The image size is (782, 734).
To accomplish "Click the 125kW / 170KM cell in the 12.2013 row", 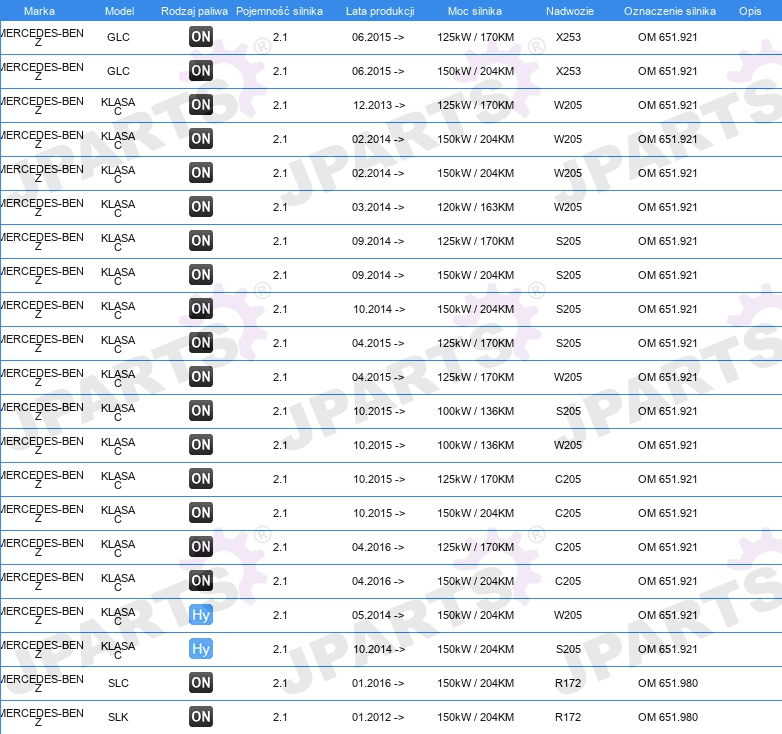I will click(x=475, y=105).
